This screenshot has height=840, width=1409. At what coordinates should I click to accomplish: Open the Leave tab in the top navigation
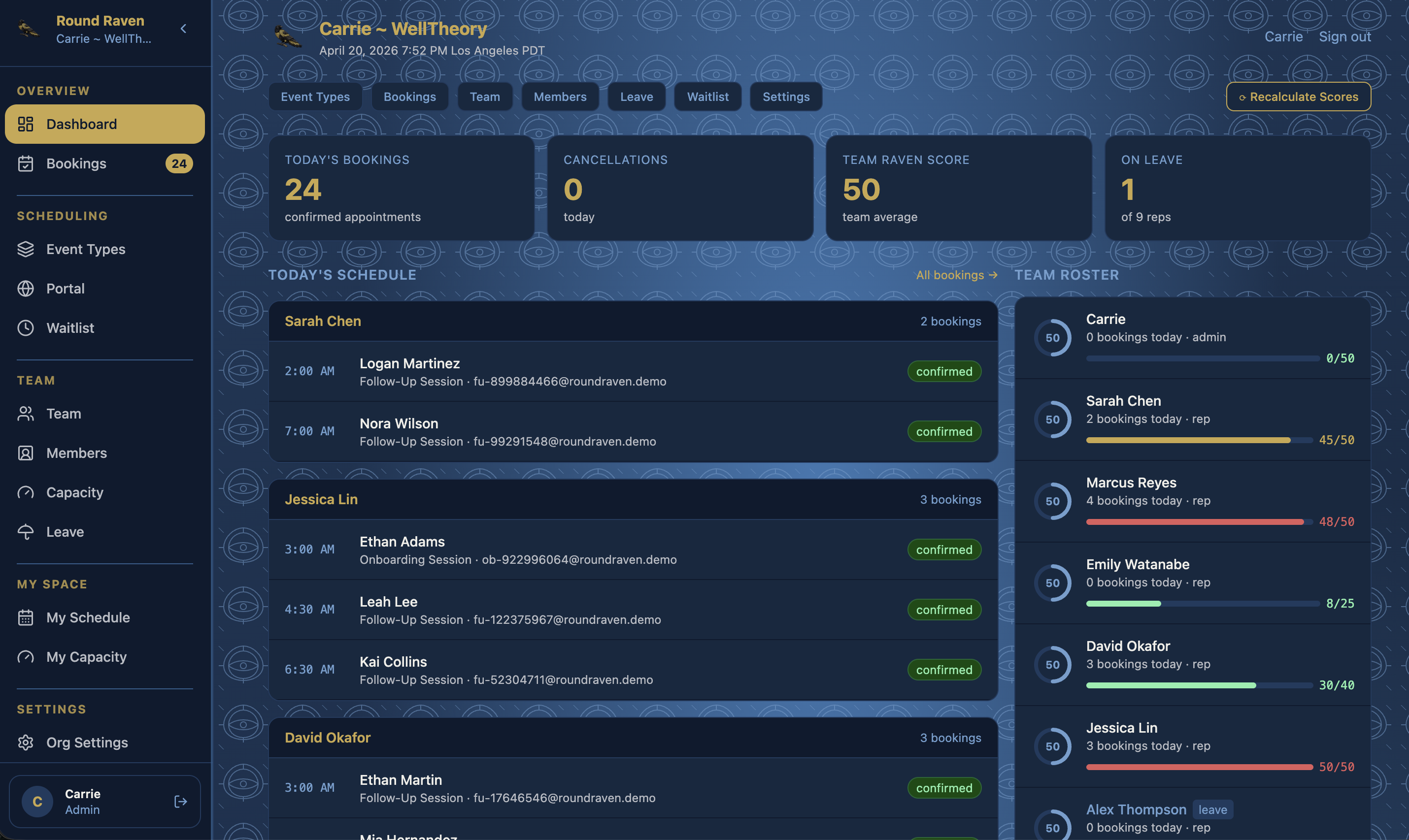637,97
